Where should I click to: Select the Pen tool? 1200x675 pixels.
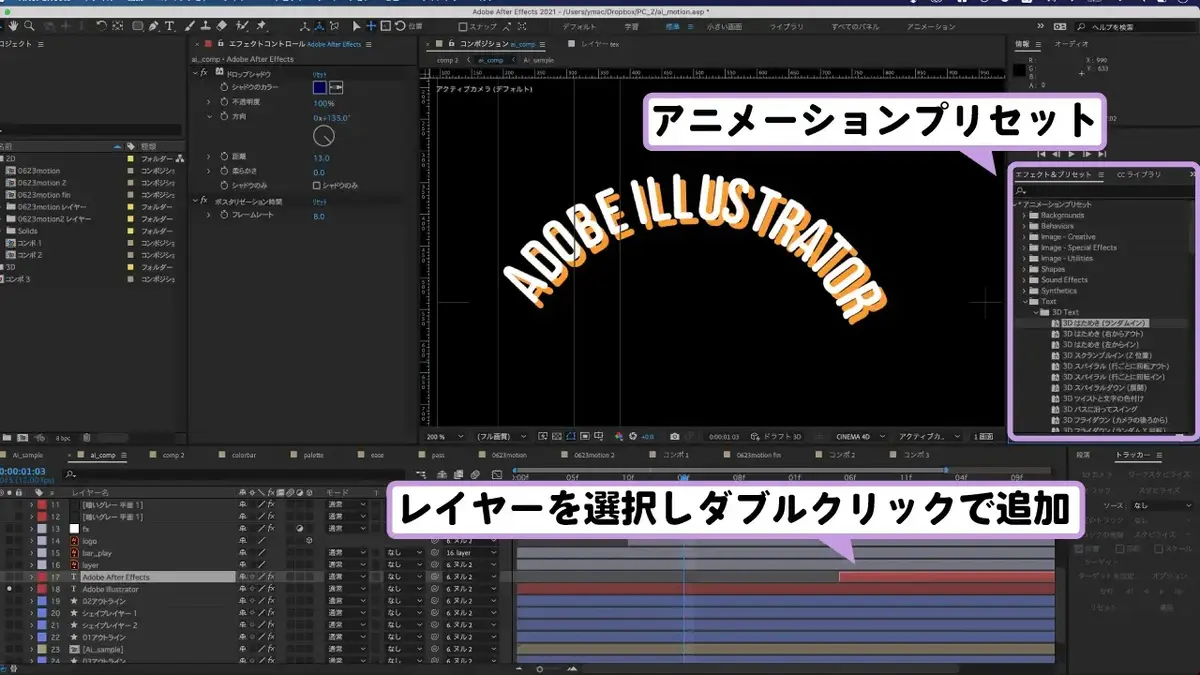point(154,26)
